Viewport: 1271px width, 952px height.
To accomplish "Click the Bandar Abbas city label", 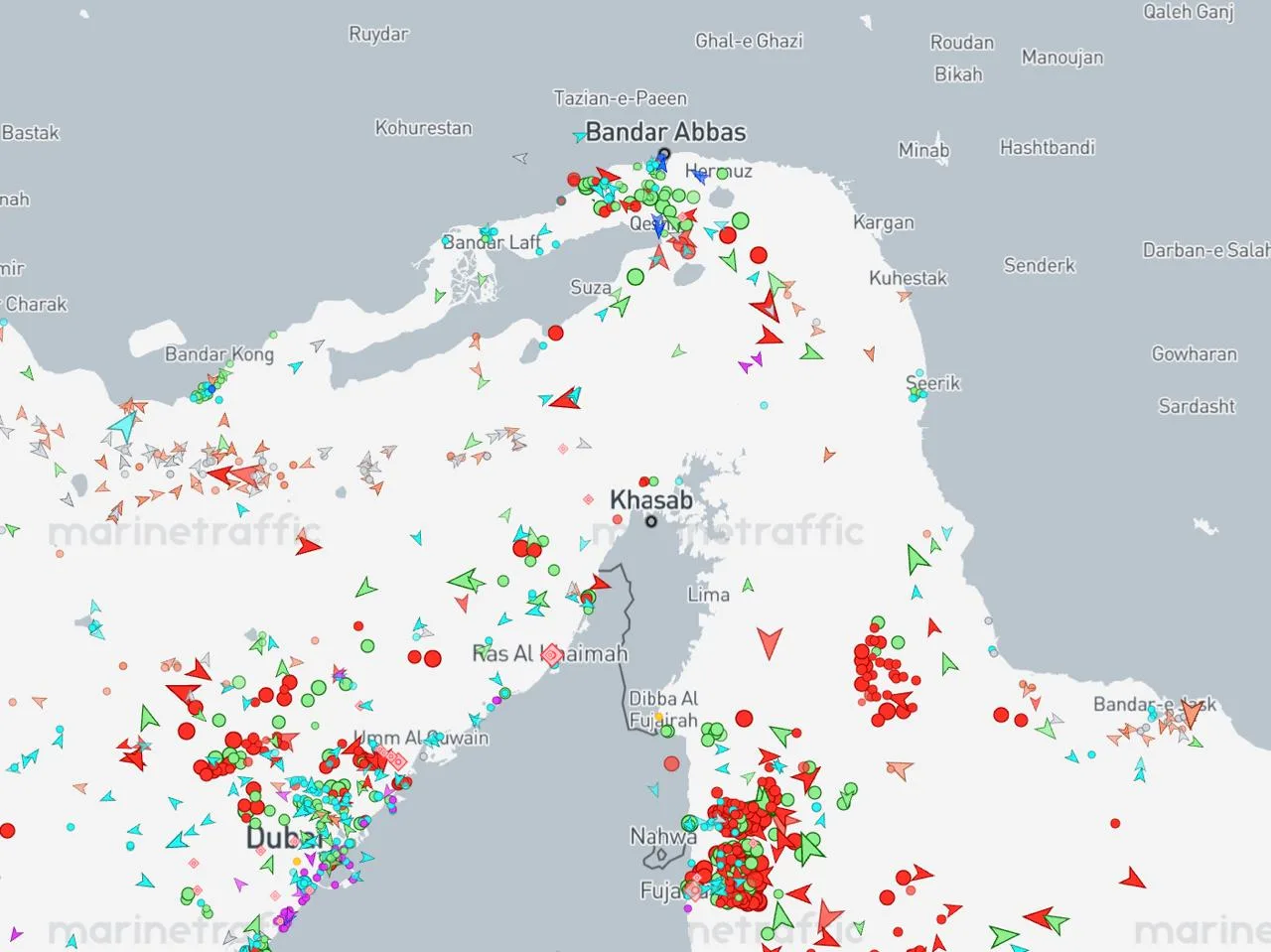I will [665, 132].
